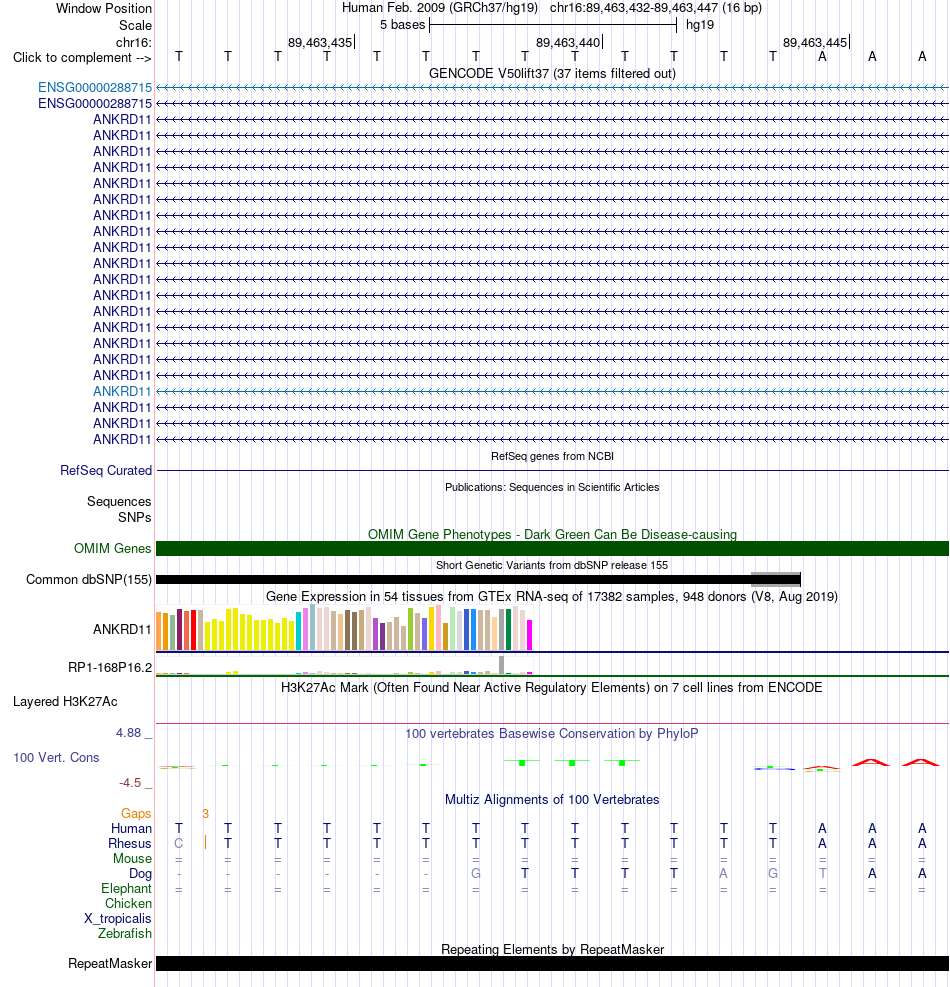Click the RP1-168P16.2 expression label
This screenshot has height=987, width=950.
[110, 668]
